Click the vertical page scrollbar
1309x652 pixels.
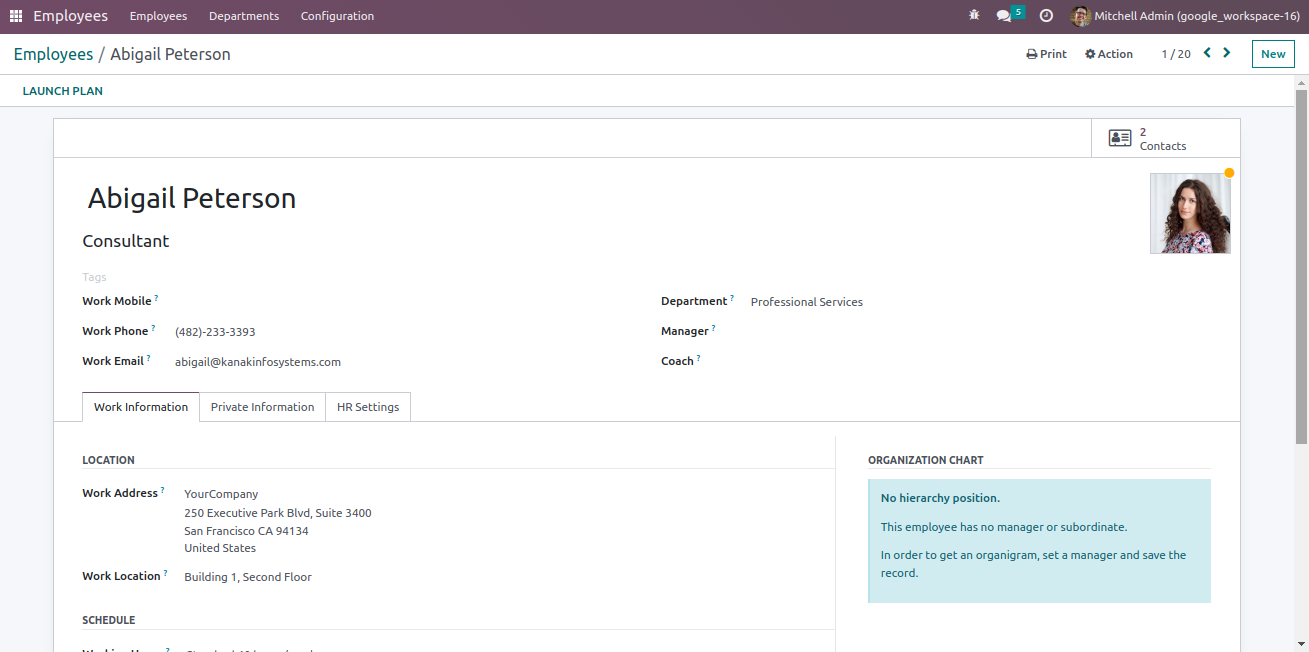(x=1301, y=267)
